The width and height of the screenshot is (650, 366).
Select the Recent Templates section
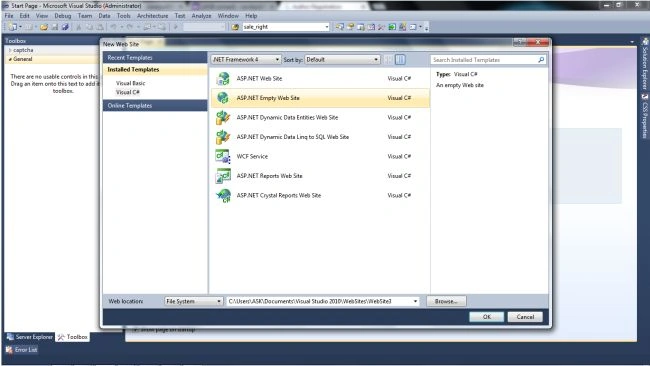click(x=155, y=58)
